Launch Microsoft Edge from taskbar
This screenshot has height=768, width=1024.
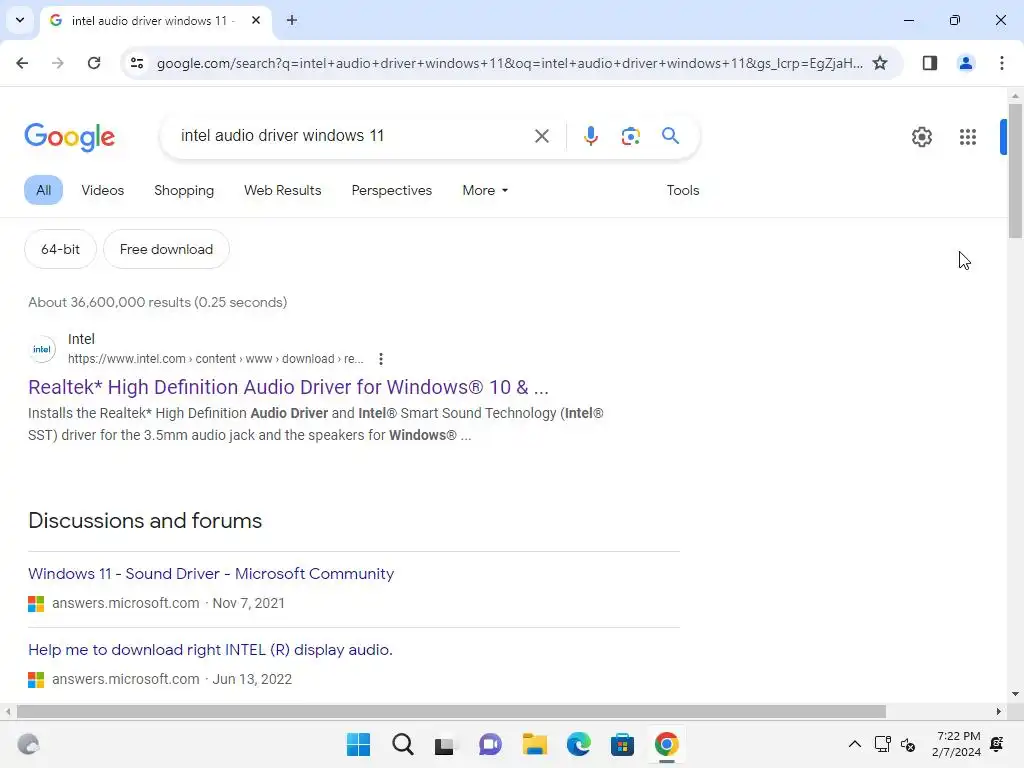coord(578,744)
